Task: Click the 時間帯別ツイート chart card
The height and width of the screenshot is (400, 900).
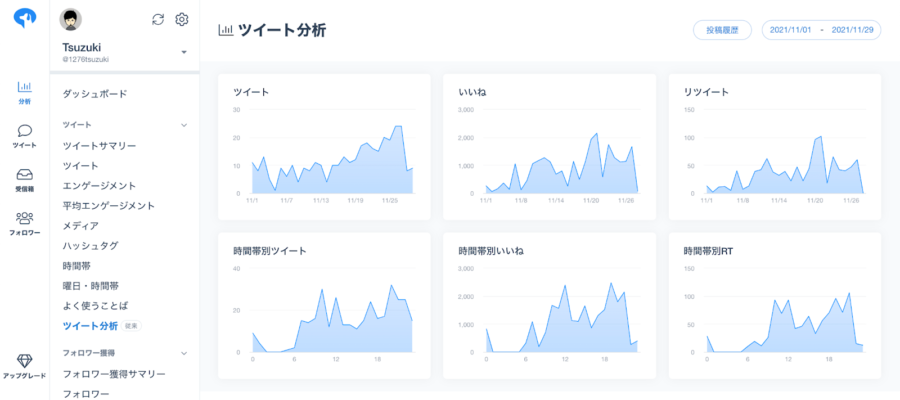Action: [x=324, y=306]
